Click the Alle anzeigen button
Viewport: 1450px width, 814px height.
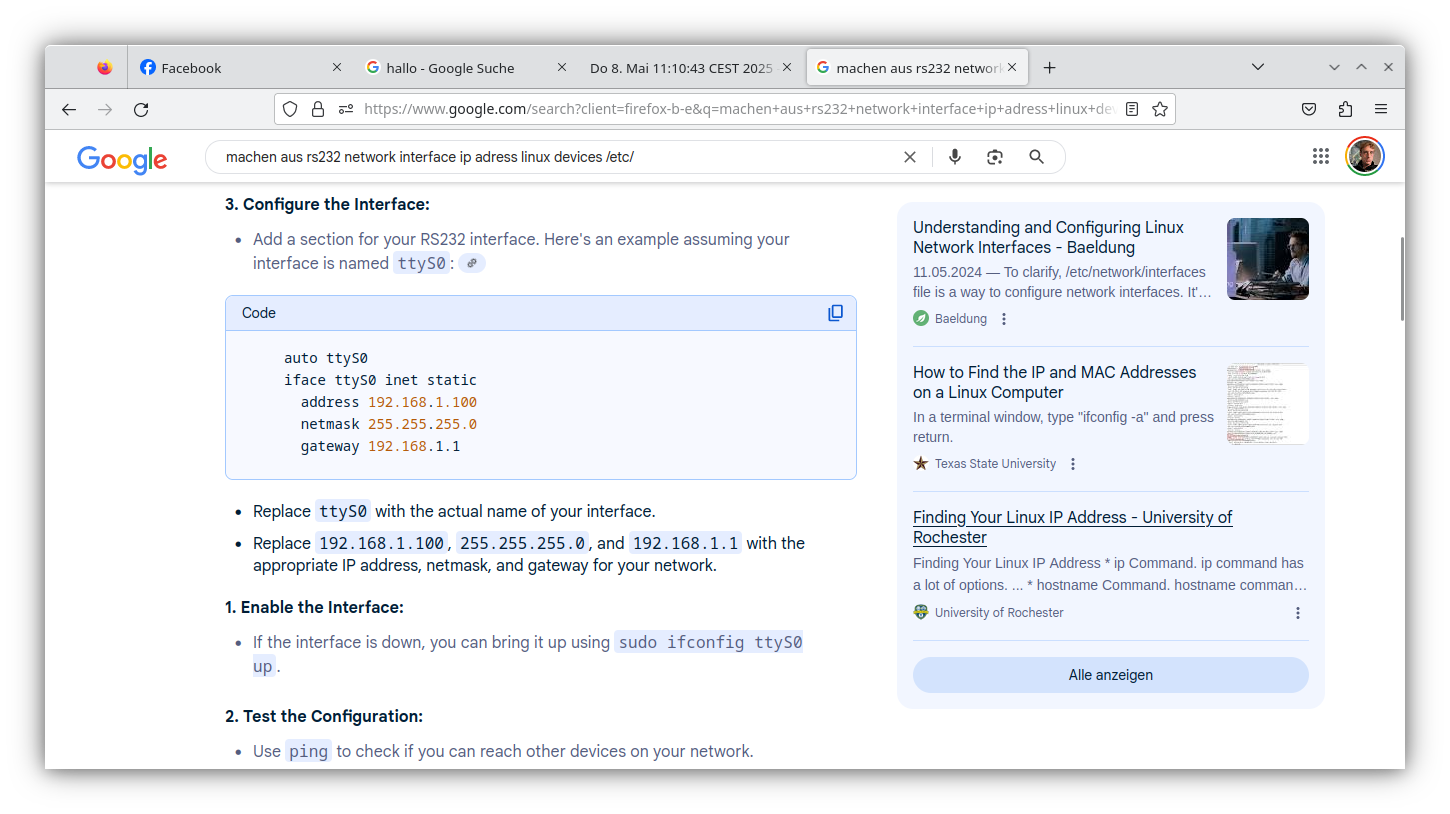(x=1110, y=674)
